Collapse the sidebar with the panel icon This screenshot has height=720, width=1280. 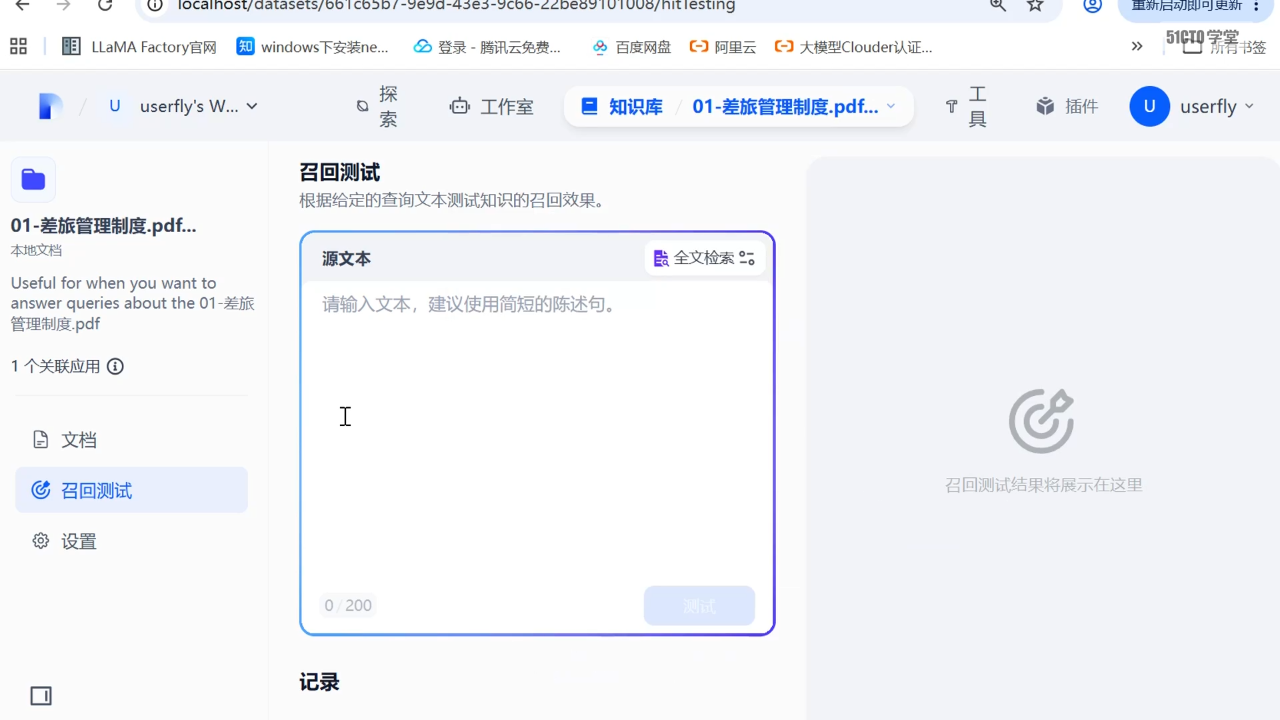pos(41,696)
